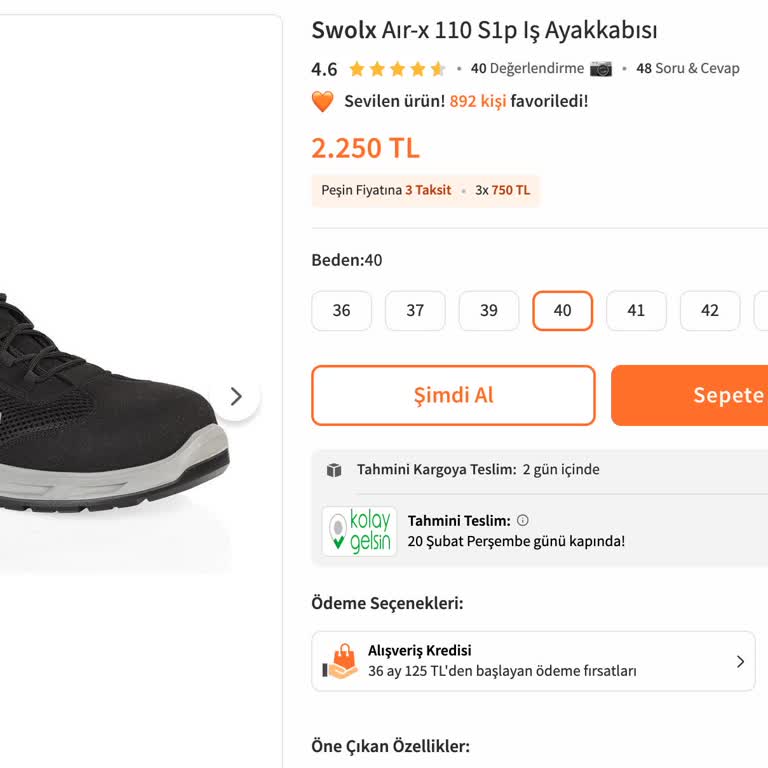The width and height of the screenshot is (768, 768).
Task: Select shoe size 37
Action: click(415, 311)
